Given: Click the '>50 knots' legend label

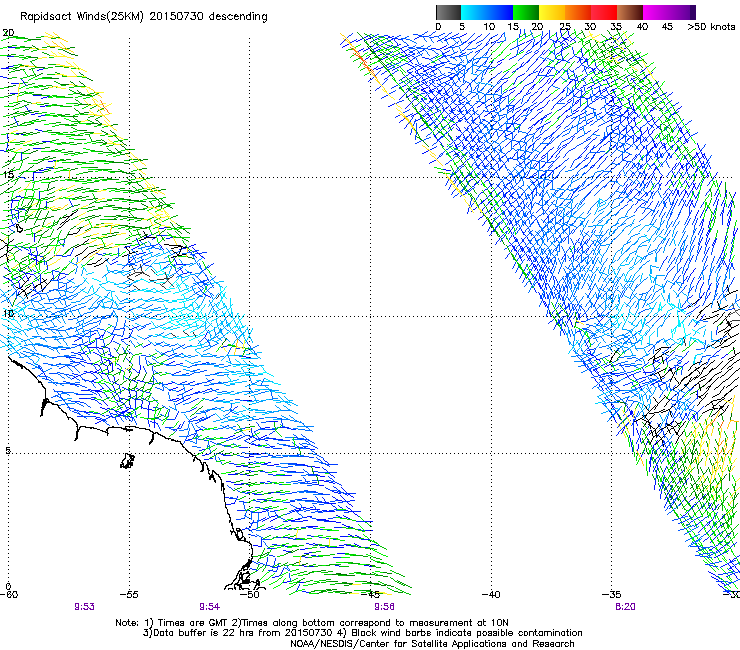Looking at the screenshot, I should (711, 26).
